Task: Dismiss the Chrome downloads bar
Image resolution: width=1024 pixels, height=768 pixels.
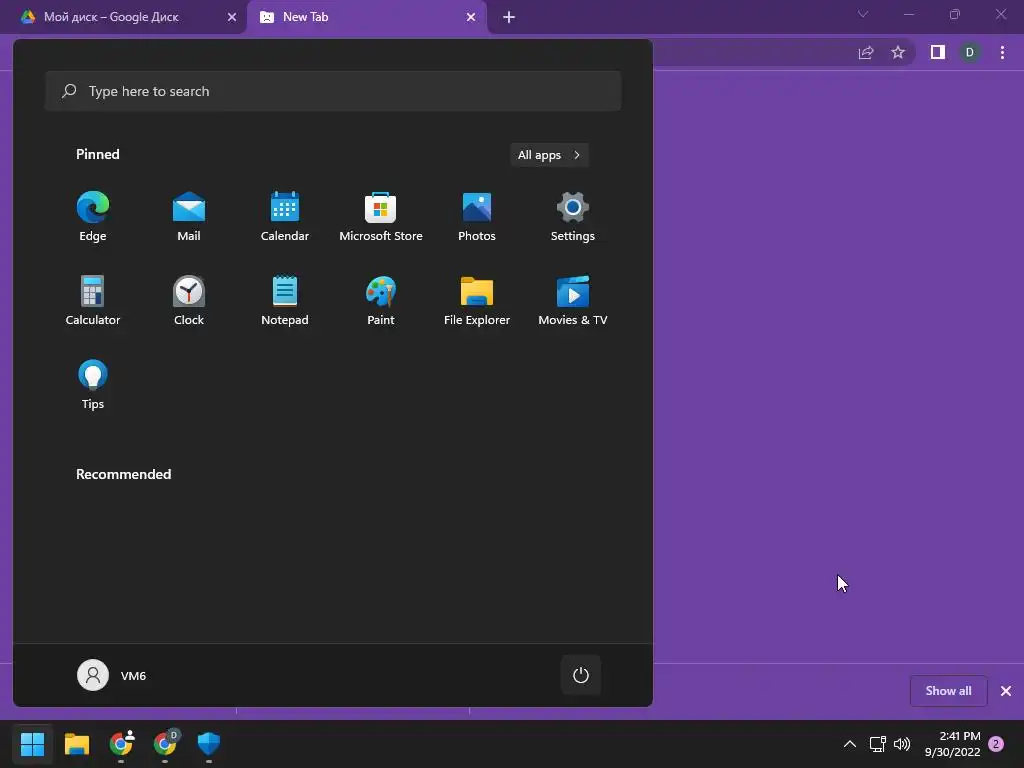Action: click(x=1006, y=691)
